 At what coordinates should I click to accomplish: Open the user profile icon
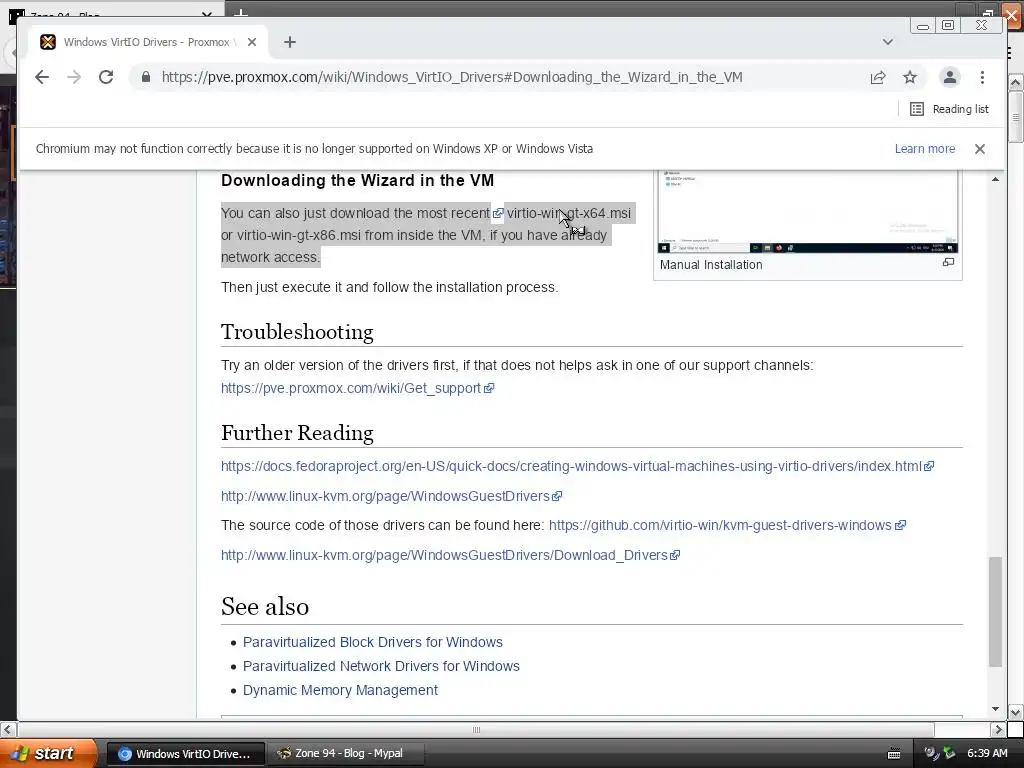point(950,77)
